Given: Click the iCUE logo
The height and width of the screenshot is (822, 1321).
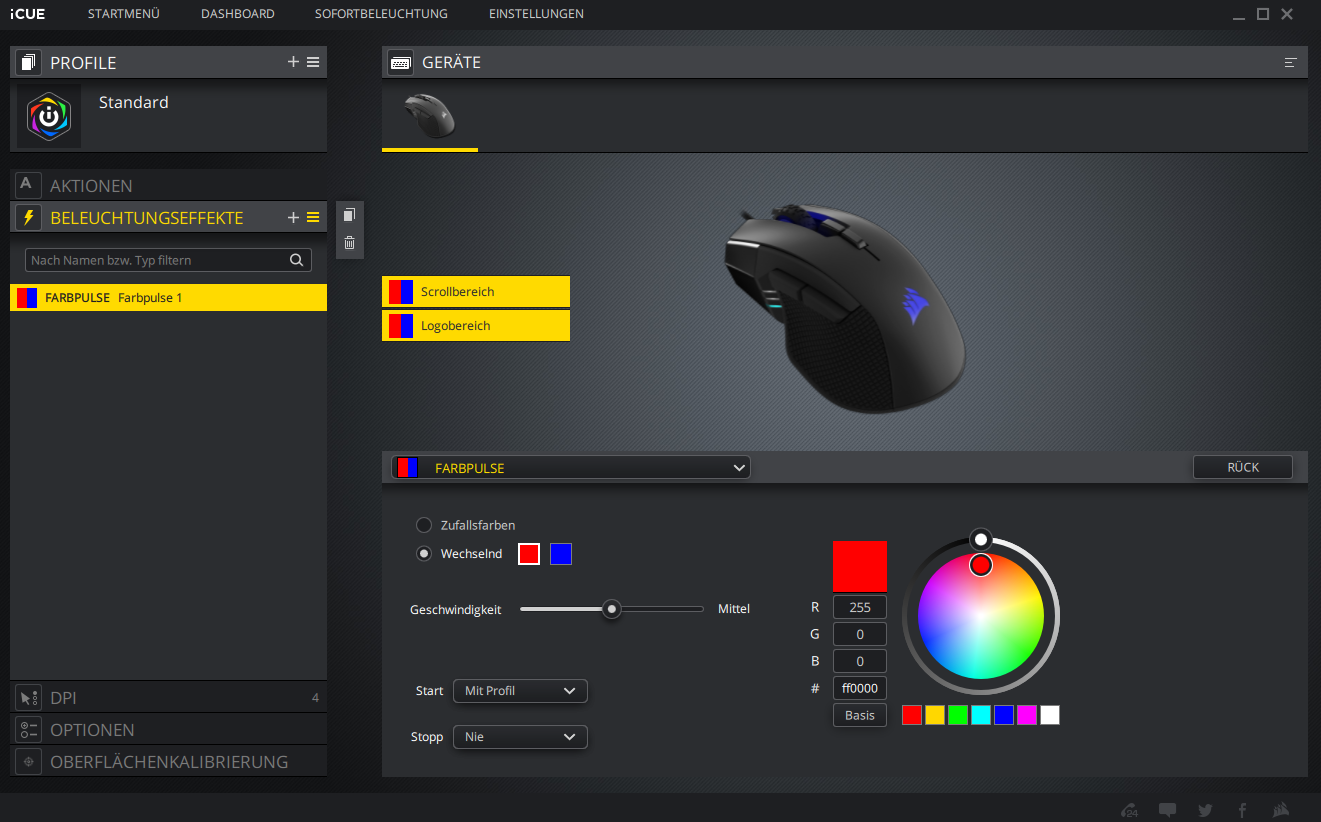Looking at the screenshot, I should tap(27, 14).
